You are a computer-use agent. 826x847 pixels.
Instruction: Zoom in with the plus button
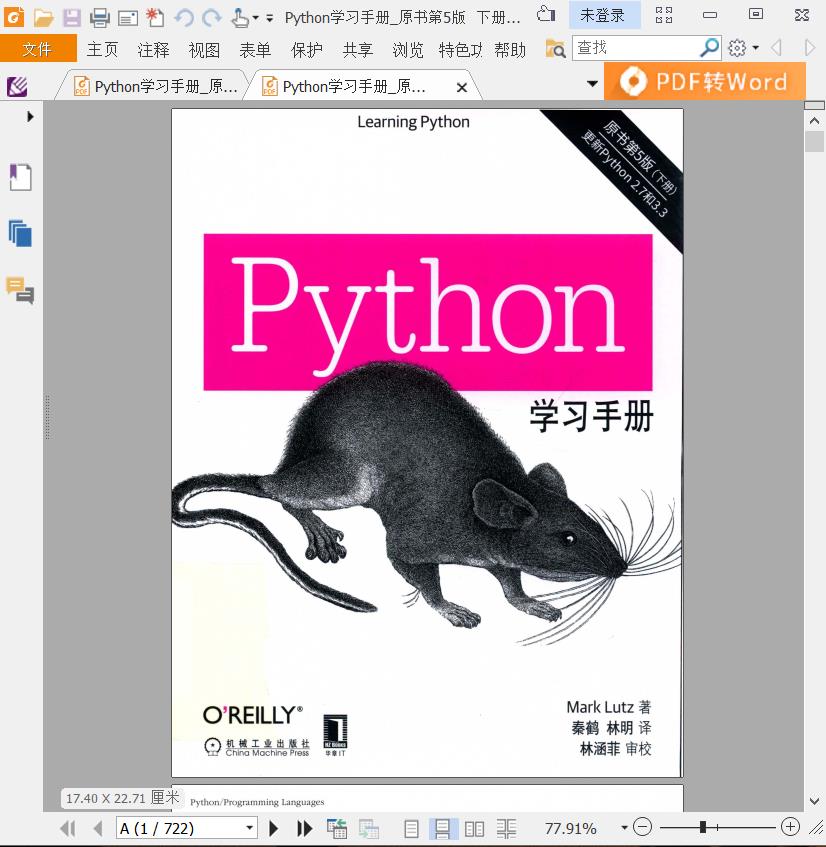tap(790, 826)
